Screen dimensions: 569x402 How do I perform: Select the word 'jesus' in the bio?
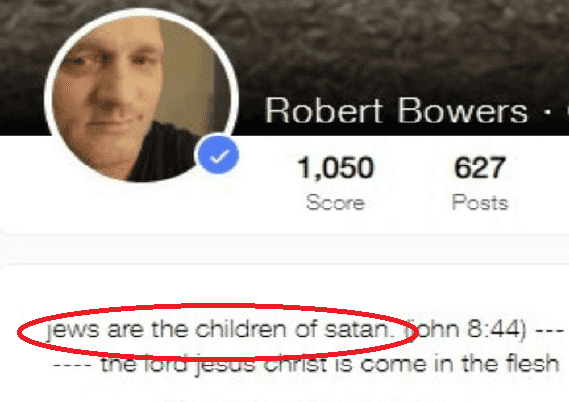click(226, 365)
